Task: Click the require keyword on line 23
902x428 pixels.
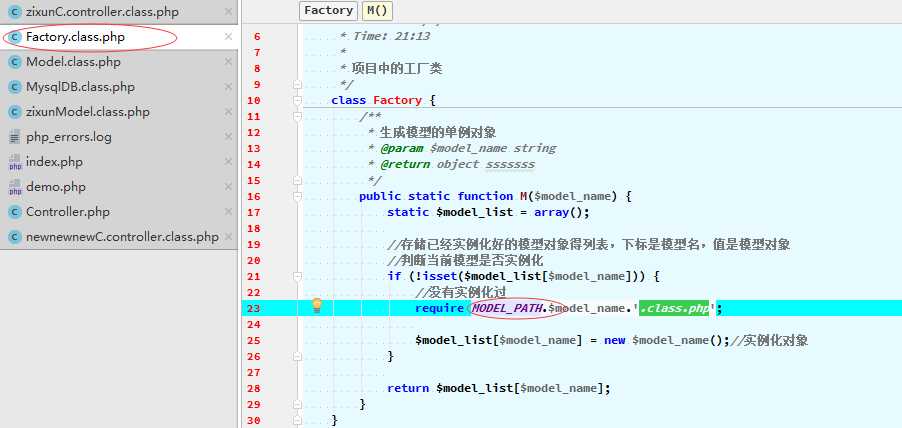Action: pos(439,308)
